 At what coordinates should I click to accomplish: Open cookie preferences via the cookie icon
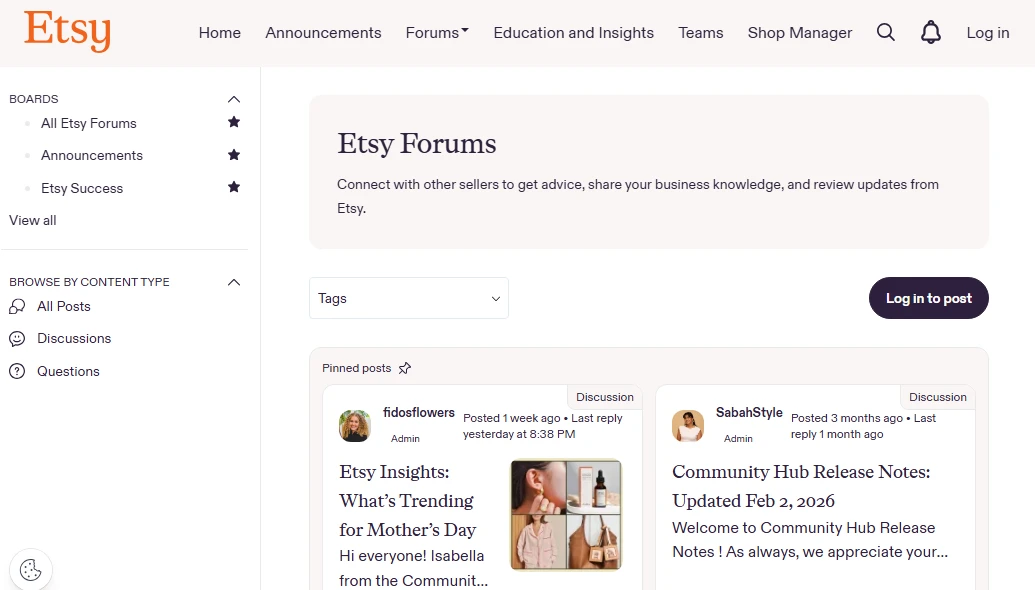coord(31,569)
